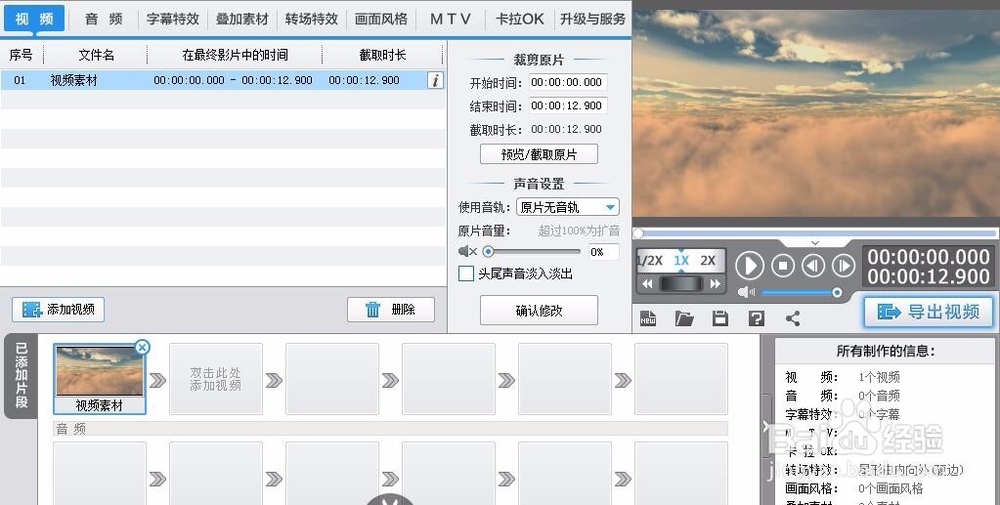Select row 01 视频素材 in list

coord(223,80)
